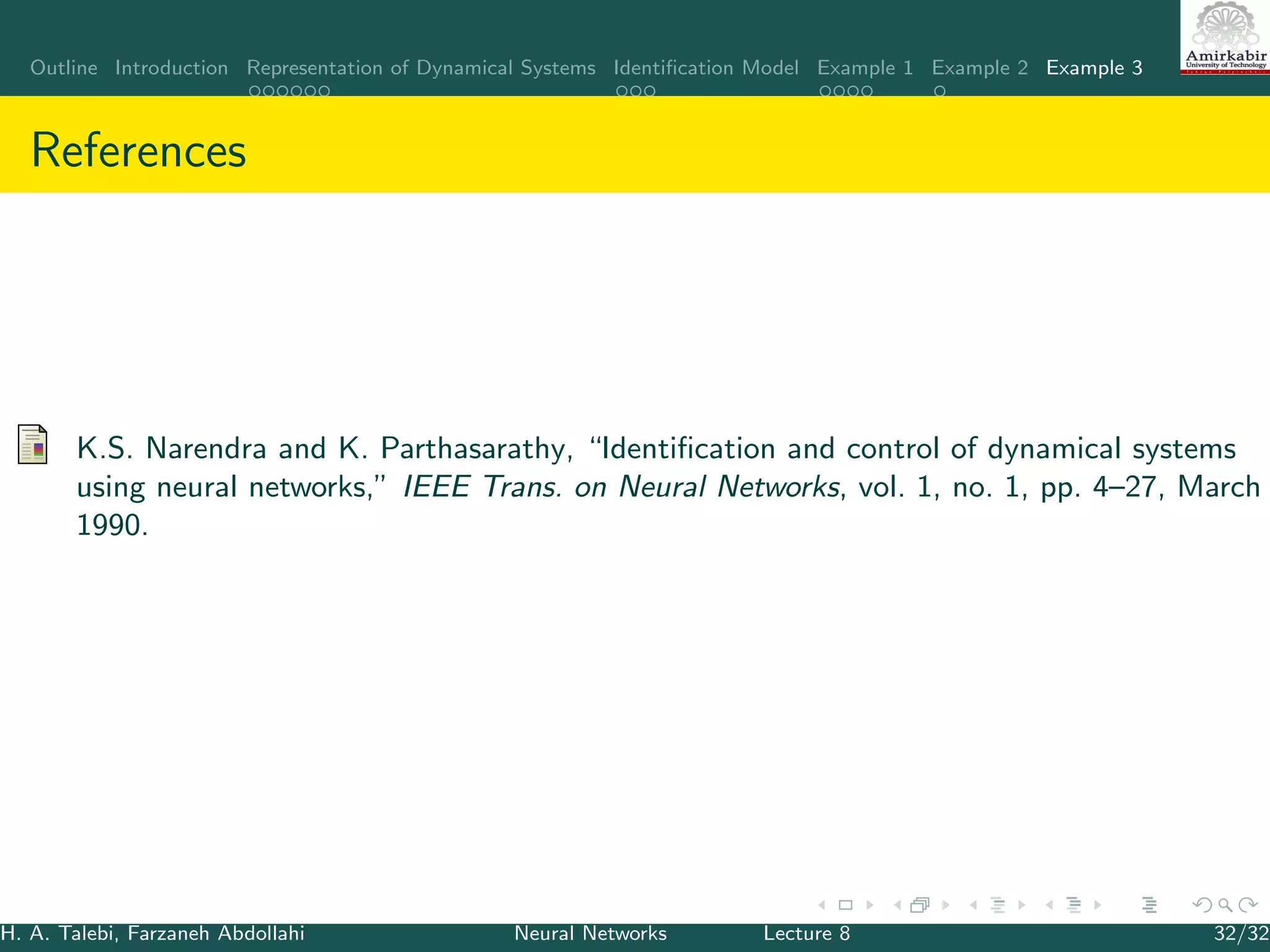Click the page counter '32/32'
Screen dimensions: 1270x952
pyautogui.click(x=1241, y=933)
